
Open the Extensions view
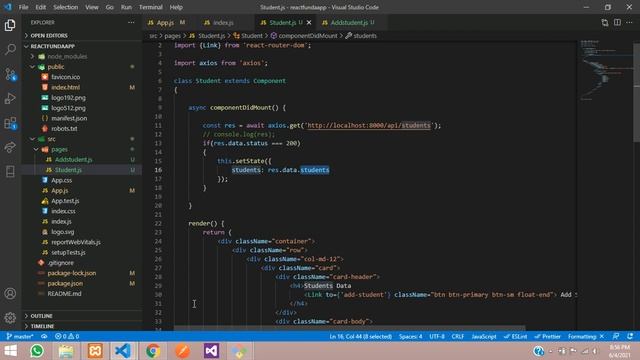(x=10, y=123)
